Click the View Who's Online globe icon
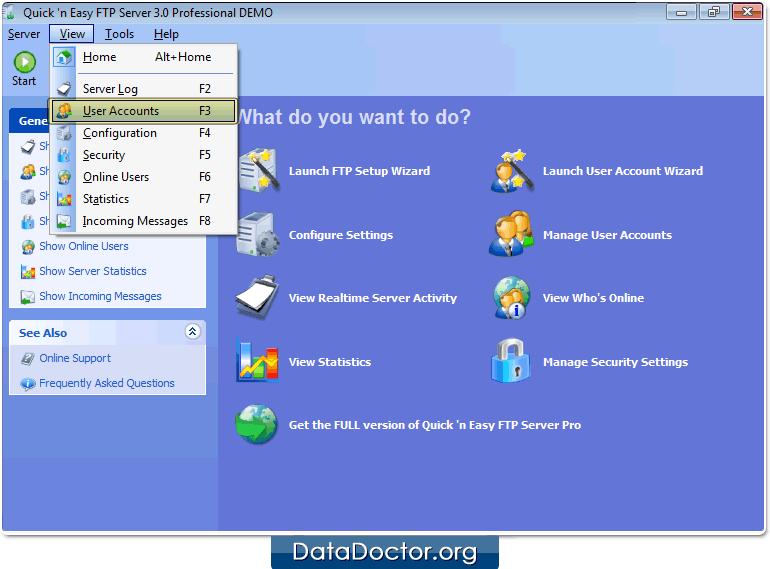 point(512,298)
